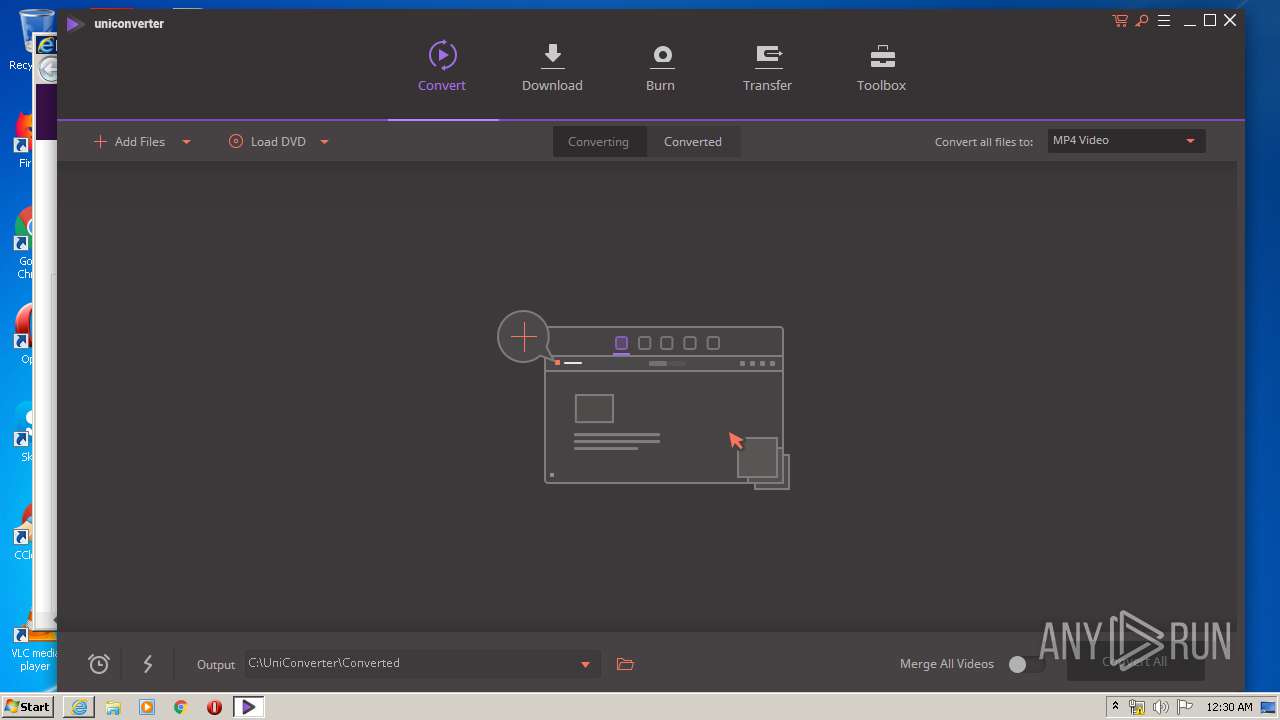This screenshot has width=1280, height=720.
Task: Toggle the Merge All Videos switch
Action: [1026, 664]
